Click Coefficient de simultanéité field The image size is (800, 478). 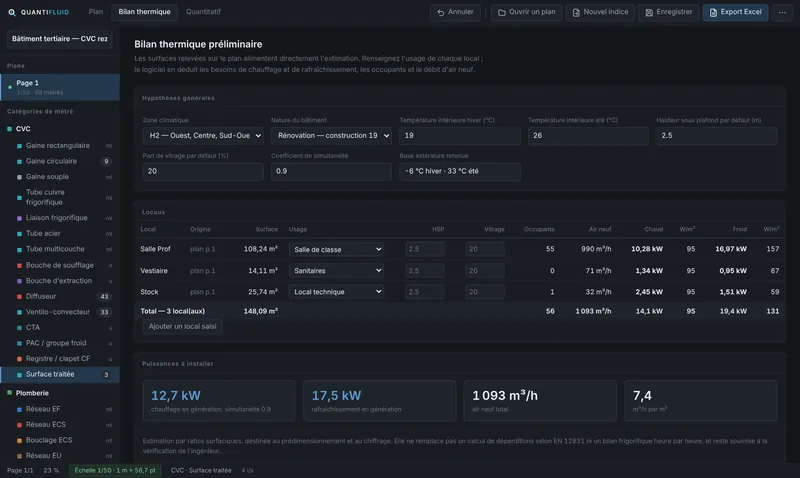(x=331, y=171)
